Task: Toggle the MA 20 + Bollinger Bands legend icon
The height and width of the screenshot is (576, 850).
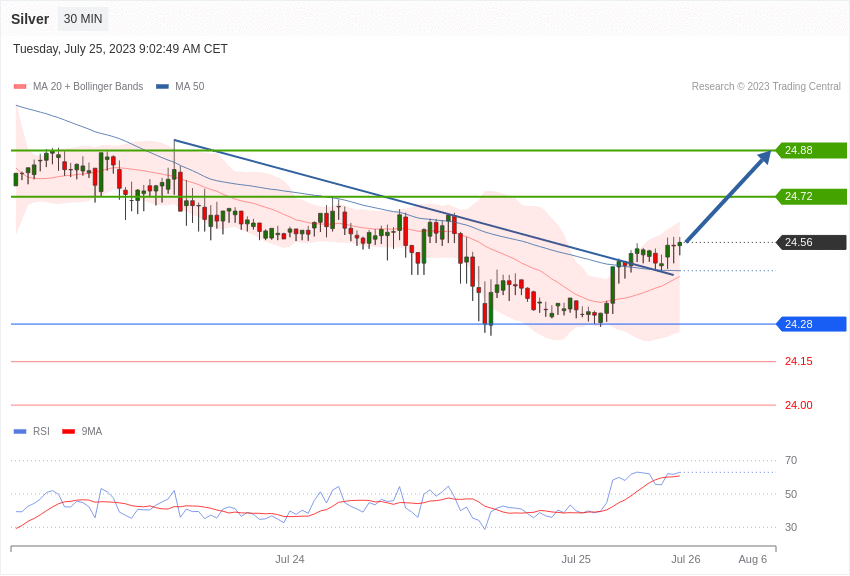Action: (x=19, y=86)
